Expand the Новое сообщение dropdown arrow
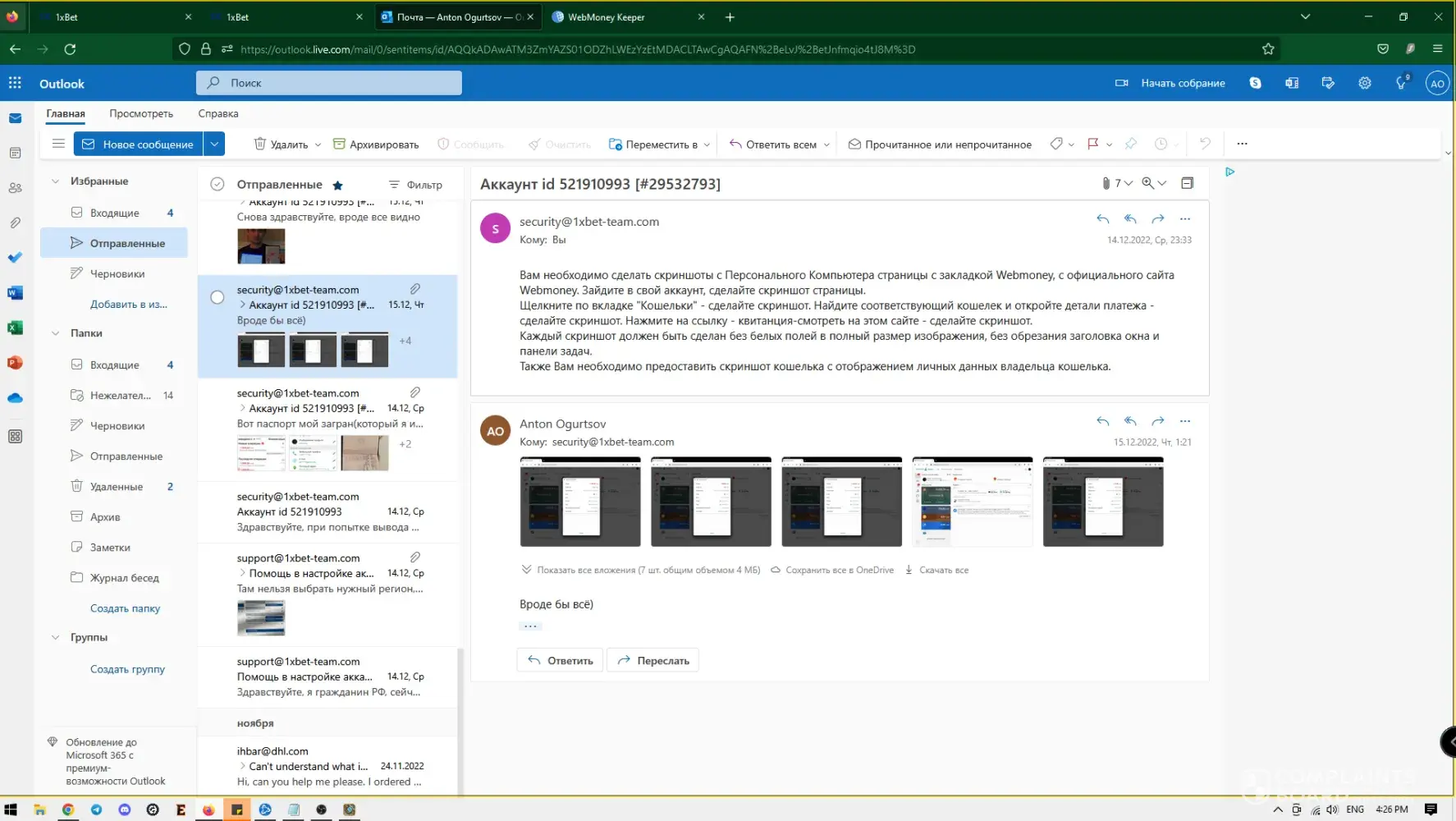The image size is (1456, 821). [x=214, y=144]
